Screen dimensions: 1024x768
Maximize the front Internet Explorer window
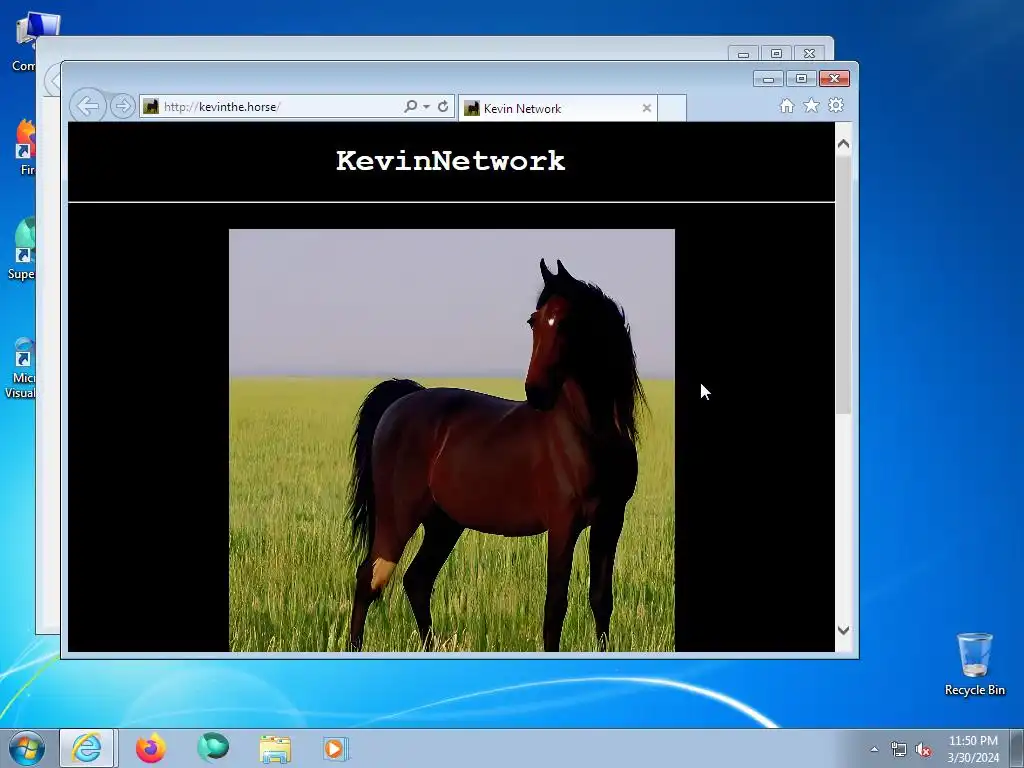(x=801, y=79)
